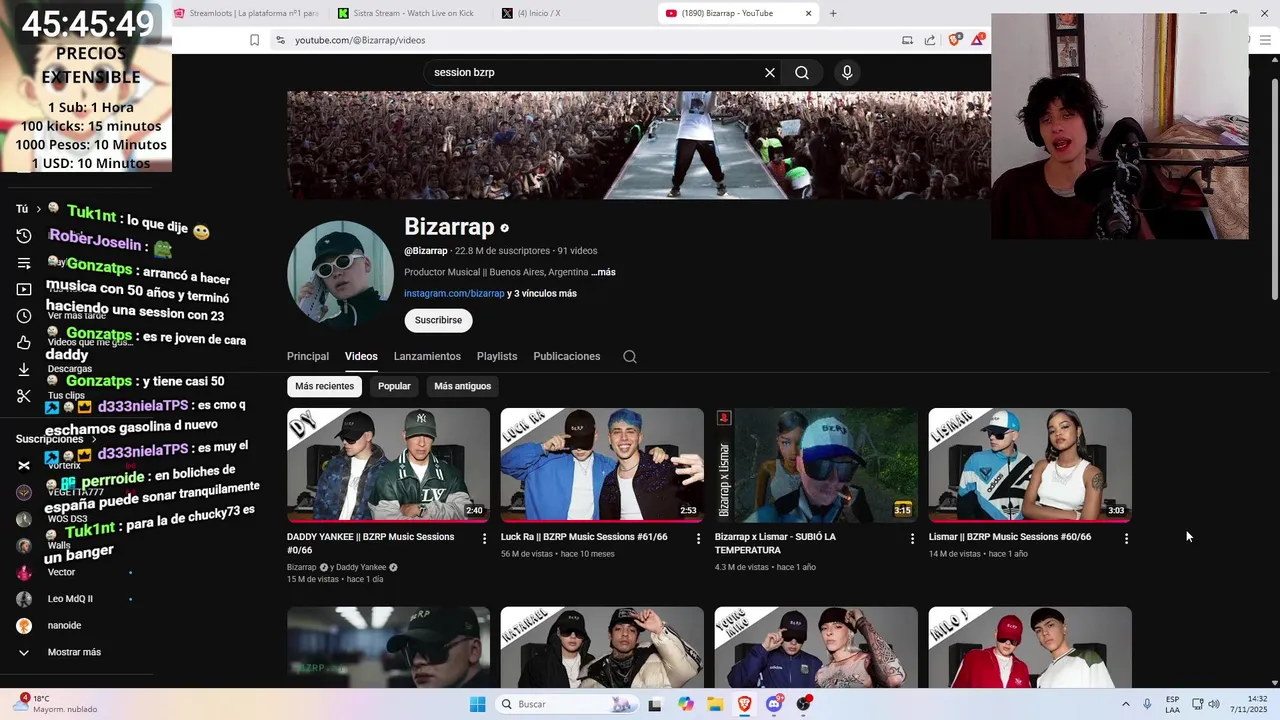
Task: Open the weather widget on the taskbar
Action: (x=56, y=704)
